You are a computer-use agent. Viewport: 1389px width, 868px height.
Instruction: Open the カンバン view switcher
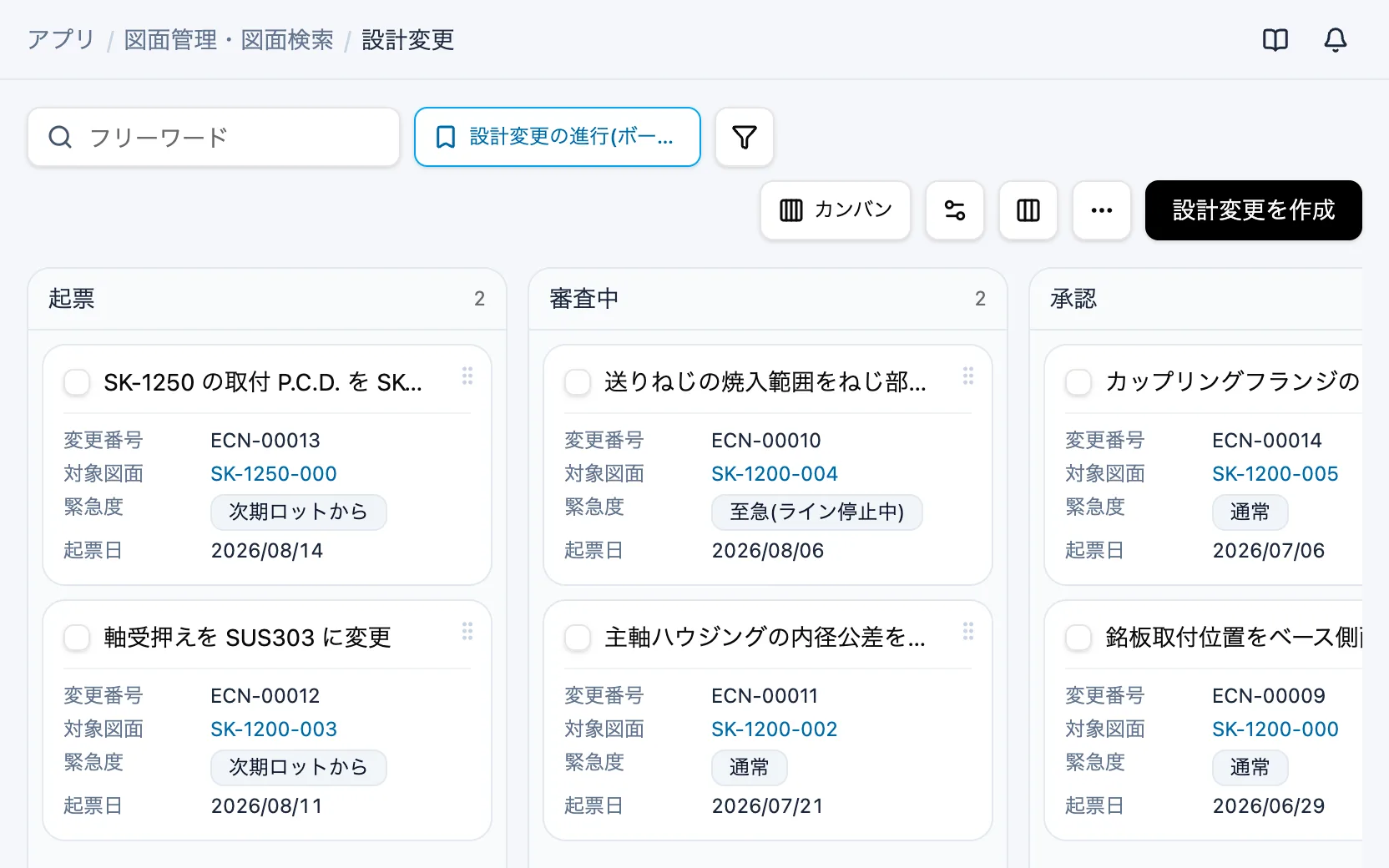(x=836, y=210)
